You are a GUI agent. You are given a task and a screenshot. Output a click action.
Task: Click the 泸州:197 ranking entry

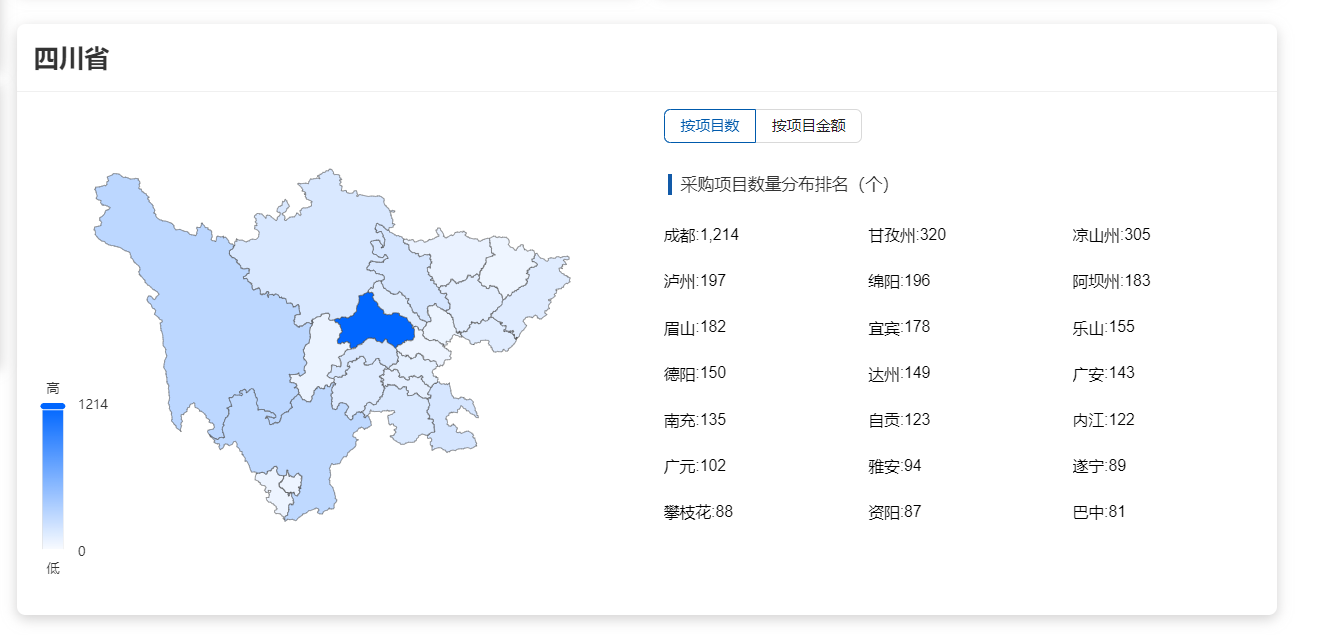[694, 281]
